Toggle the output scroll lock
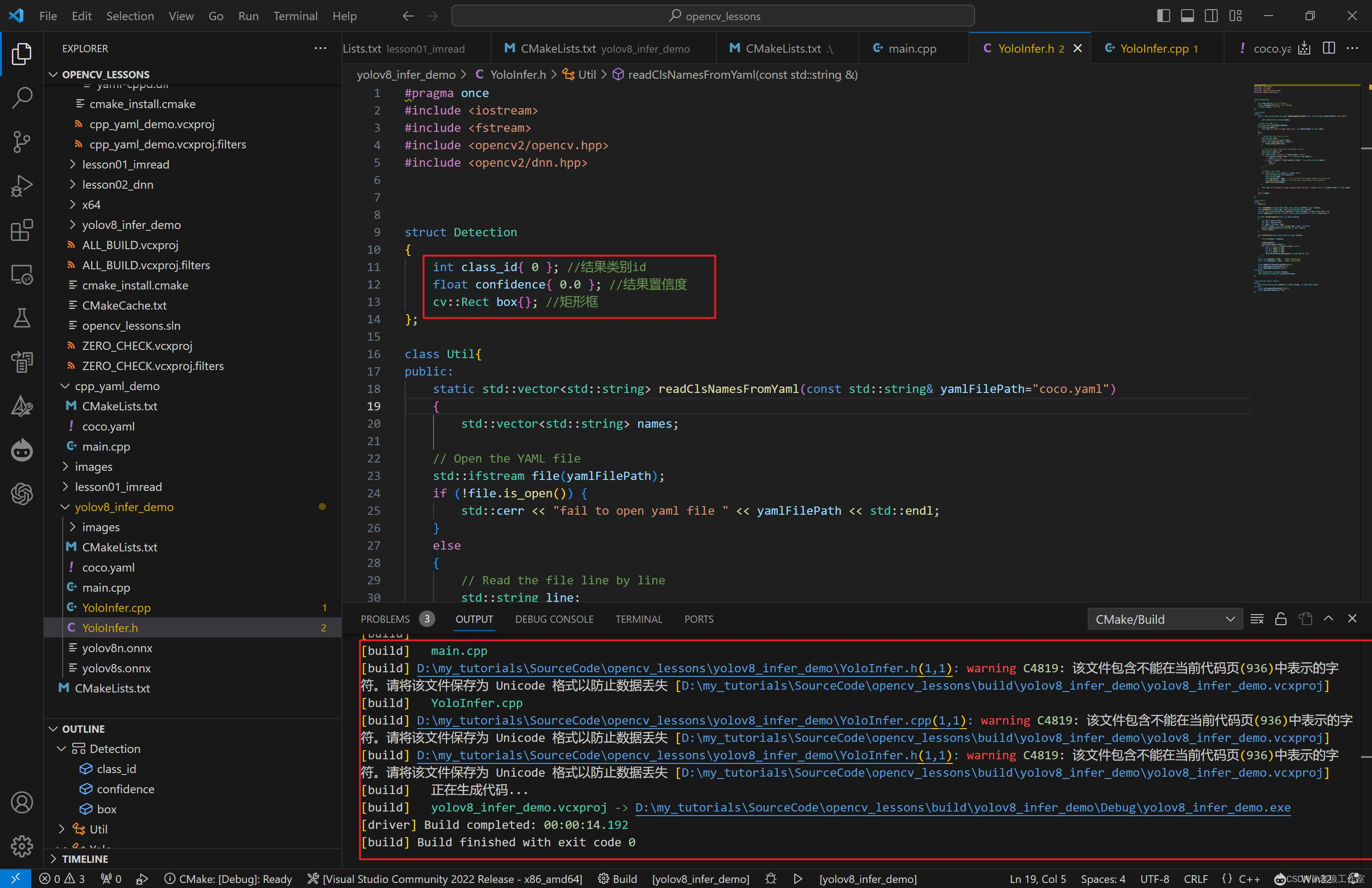Viewport: 1372px width, 888px height. coord(1281,619)
